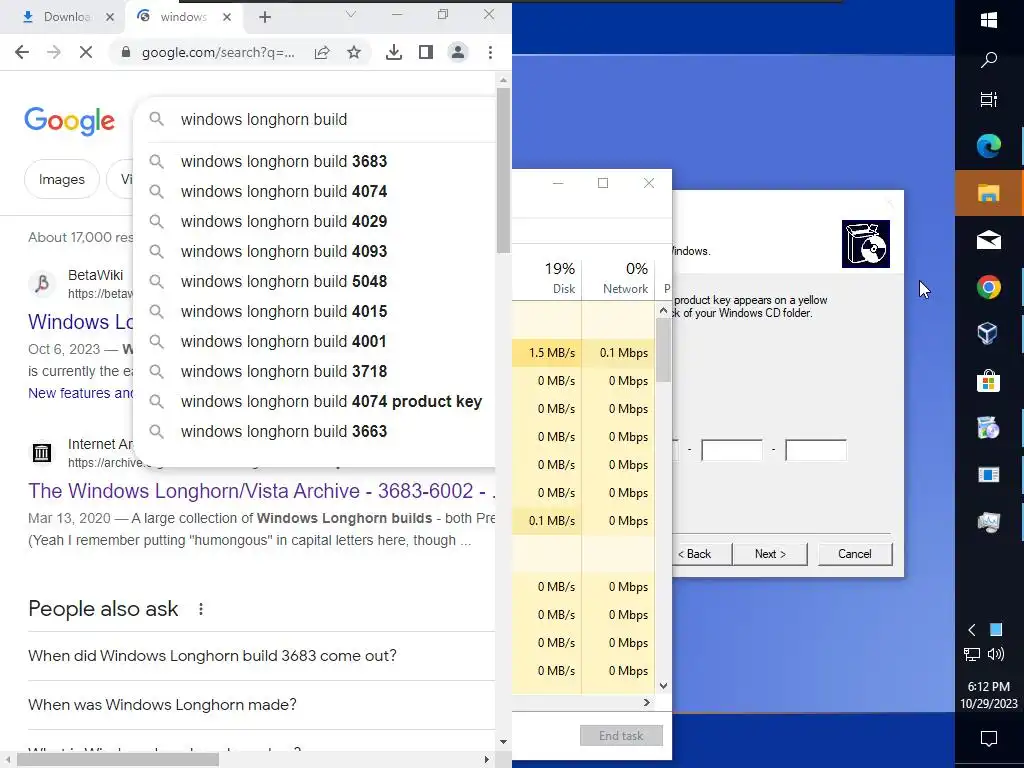Viewport: 1024px width, 768px height.
Task: Launch Microsoft Edge from taskbar
Action: click(989, 146)
